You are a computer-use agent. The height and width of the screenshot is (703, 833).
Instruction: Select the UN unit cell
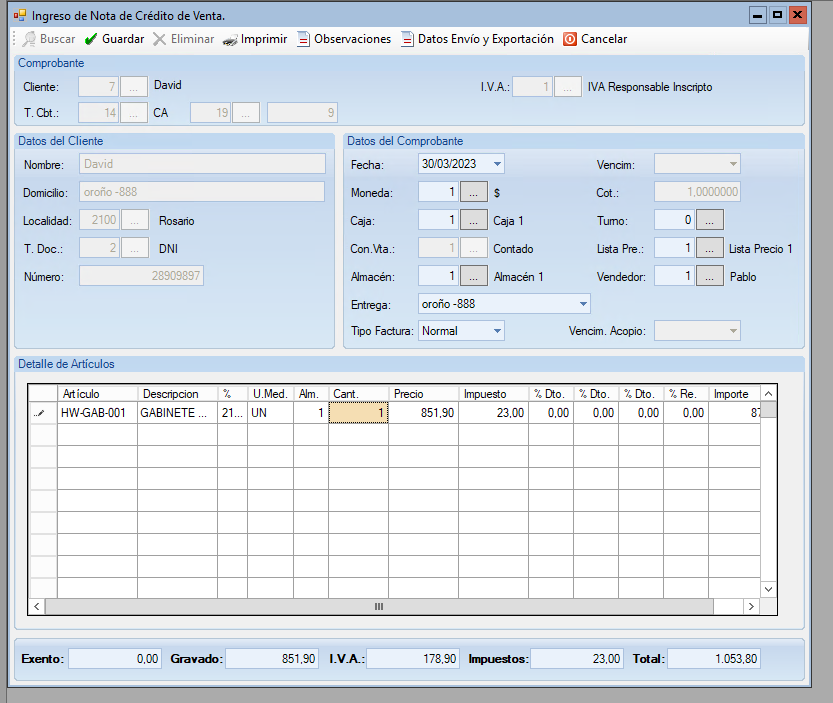pos(270,413)
